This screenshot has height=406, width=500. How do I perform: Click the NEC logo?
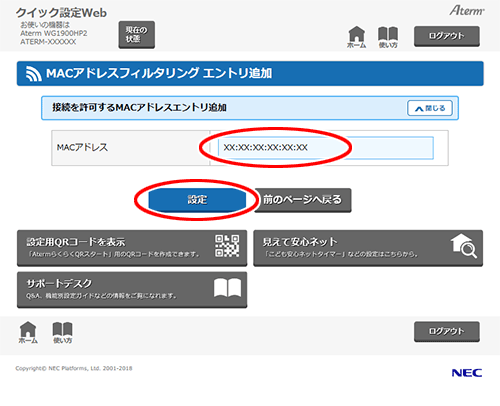tap(467, 373)
